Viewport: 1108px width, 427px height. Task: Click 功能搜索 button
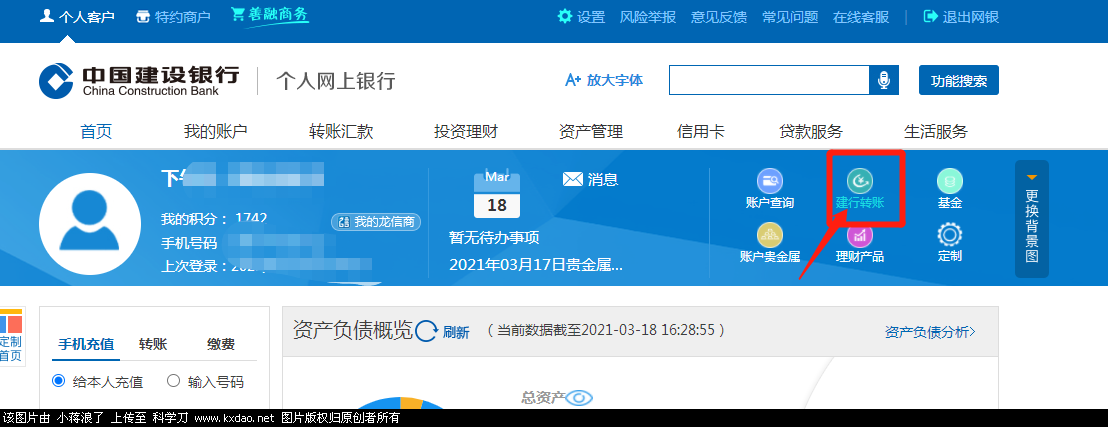[959, 80]
